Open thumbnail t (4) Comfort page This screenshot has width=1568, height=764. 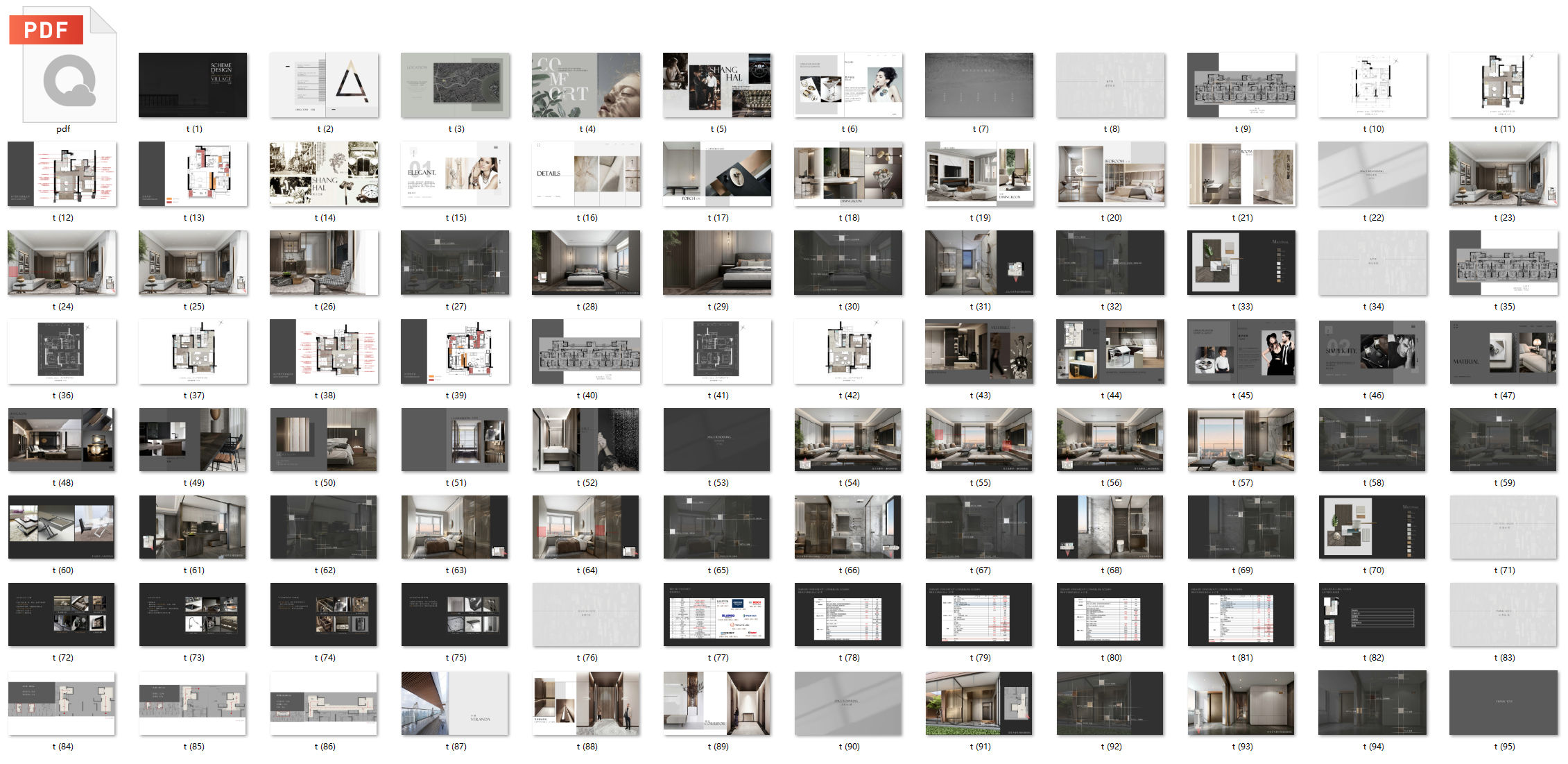click(586, 85)
